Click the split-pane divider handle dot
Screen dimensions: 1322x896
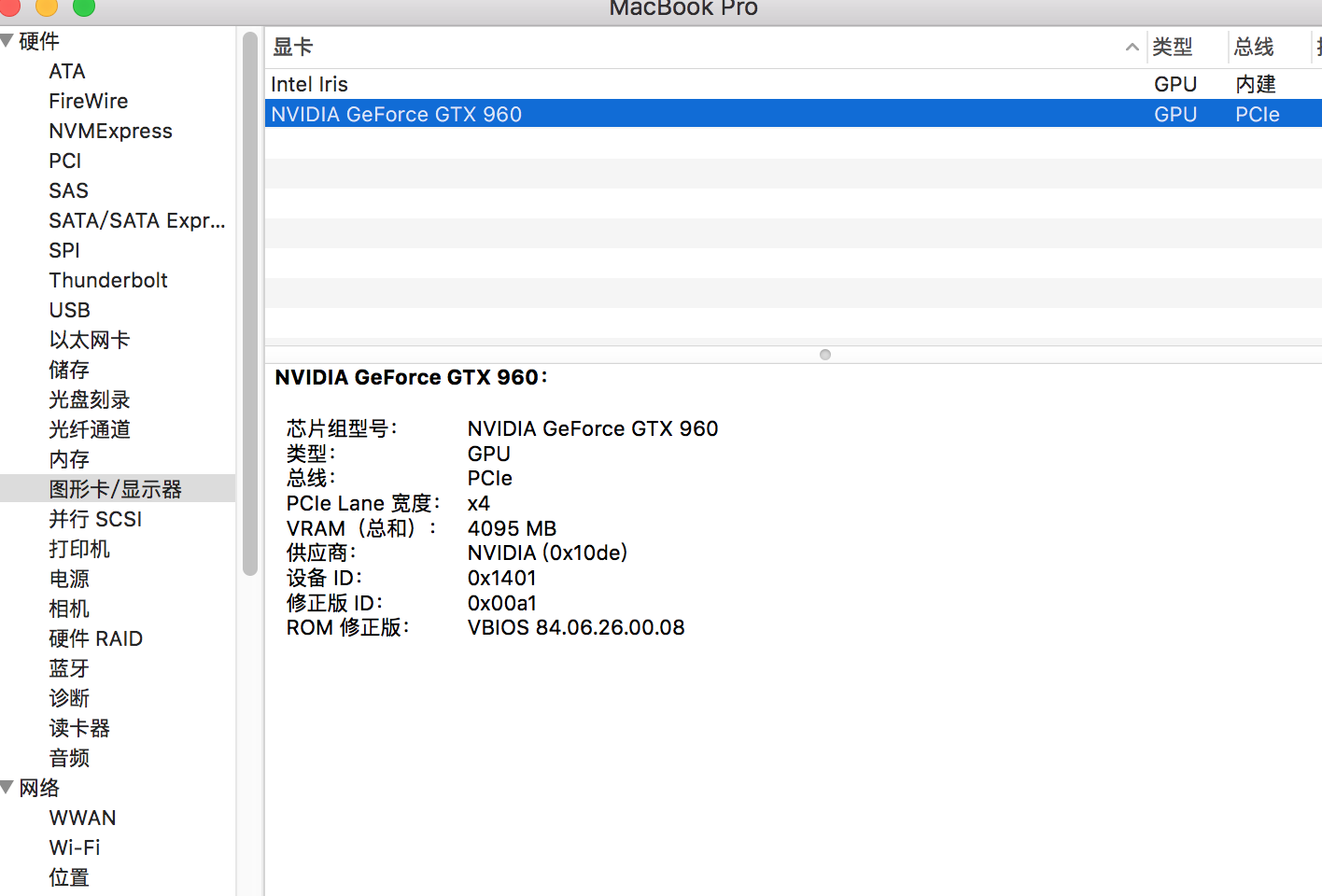coord(825,355)
